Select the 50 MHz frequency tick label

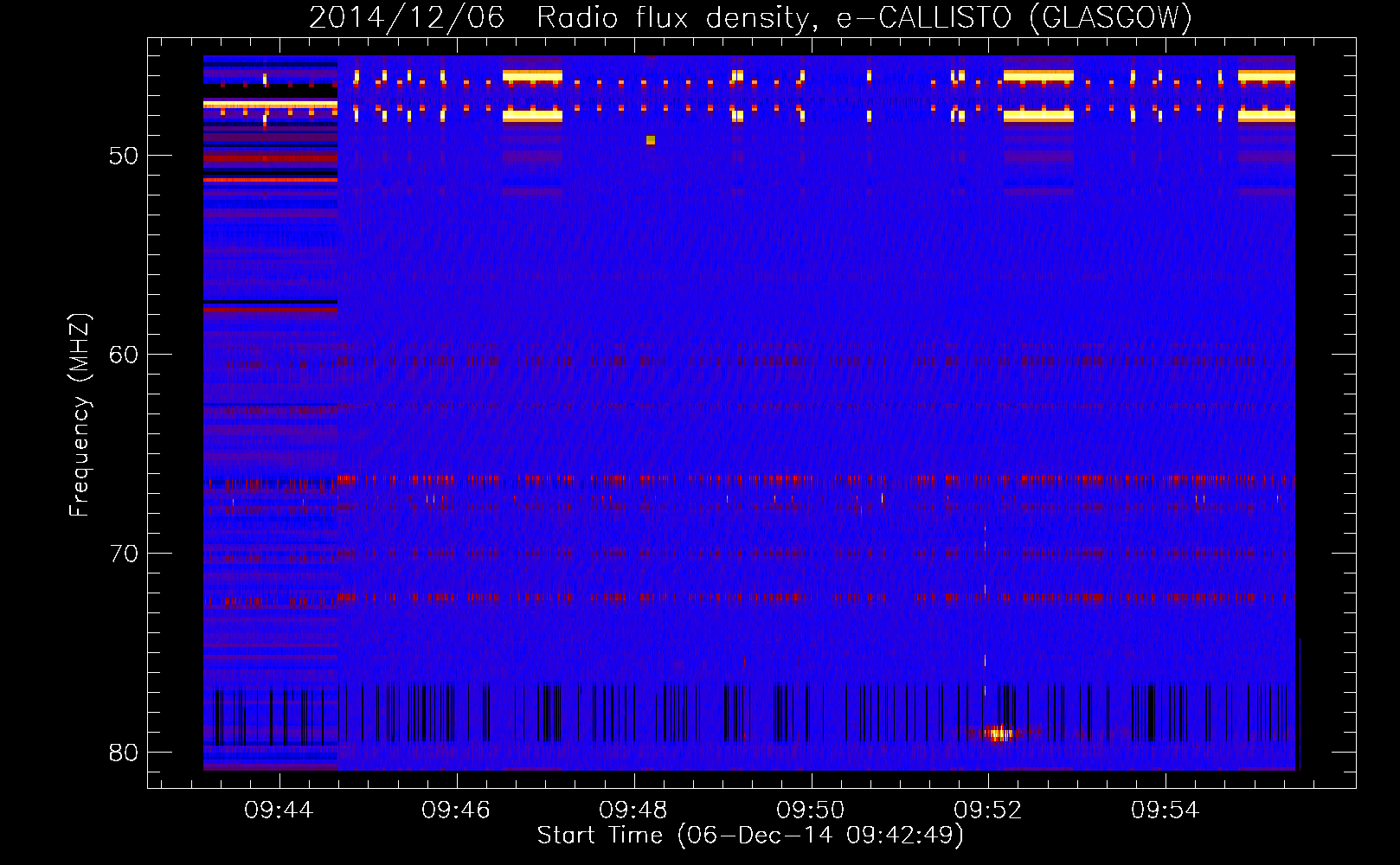pyautogui.click(x=124, y=156)
